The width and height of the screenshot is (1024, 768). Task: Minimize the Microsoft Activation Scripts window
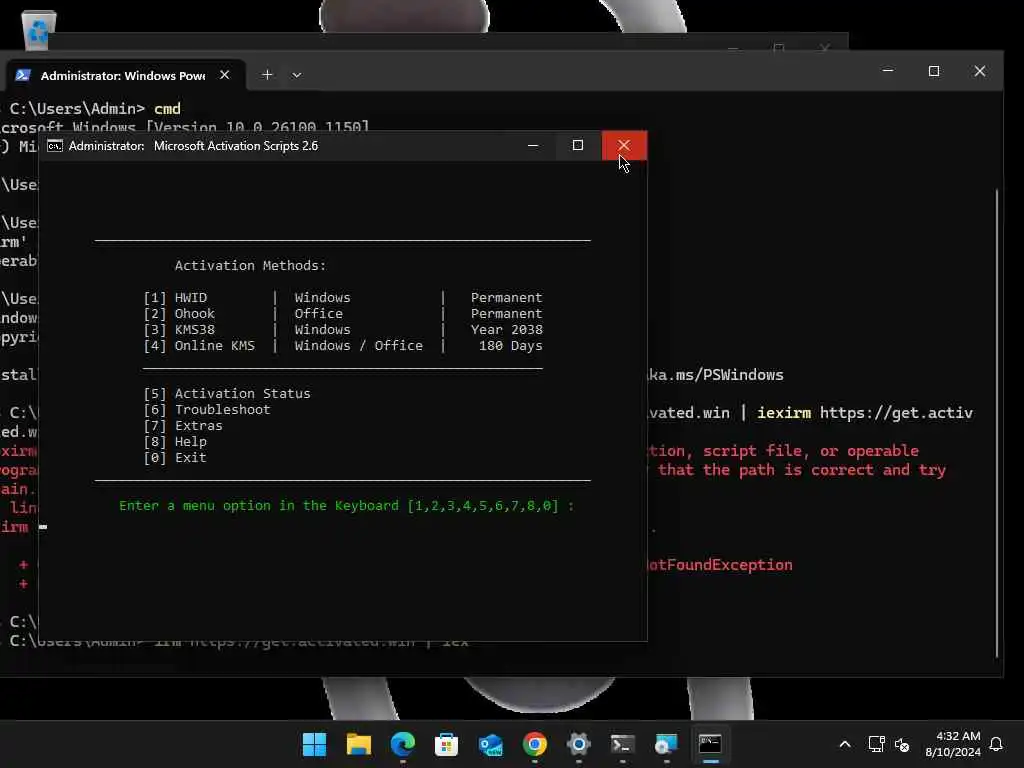pyautogui.click(x=533, y=146)
